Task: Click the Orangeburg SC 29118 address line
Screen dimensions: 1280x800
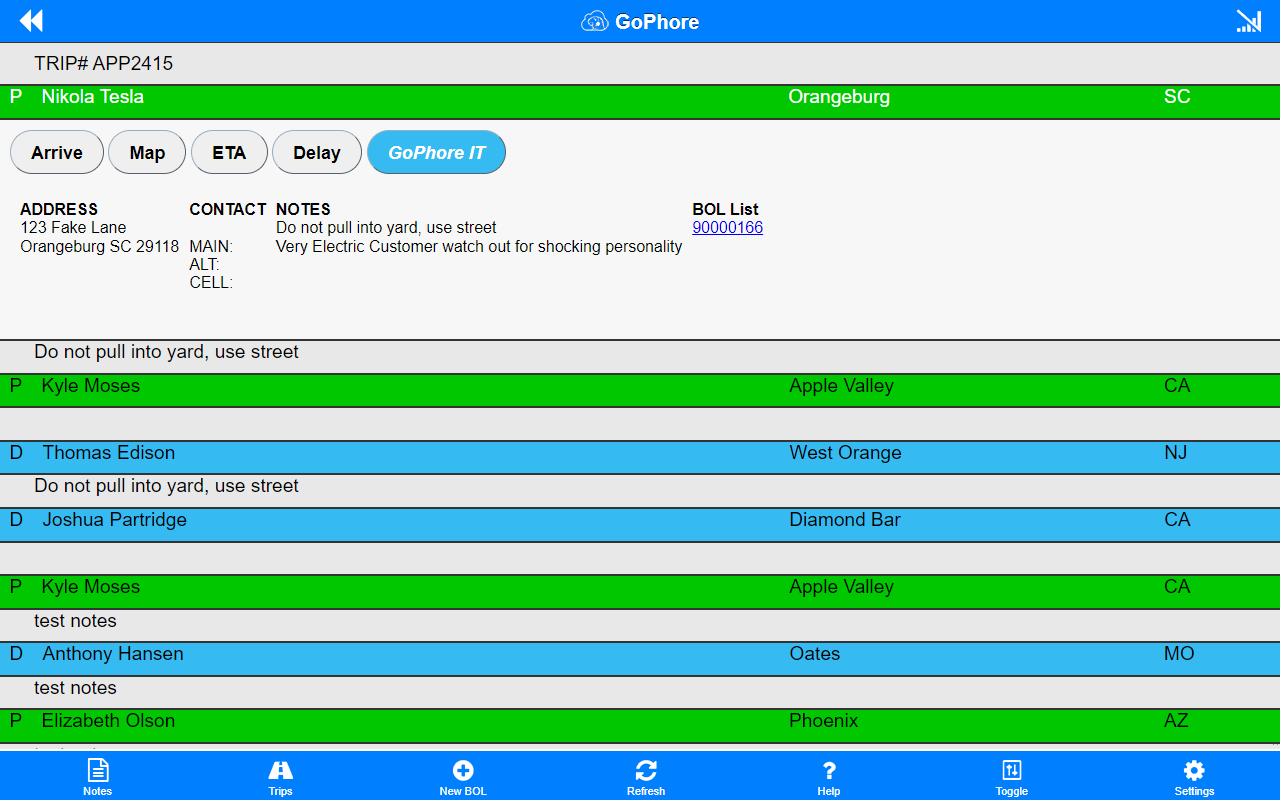Action: pyautogui.click(x=100, y=247)
